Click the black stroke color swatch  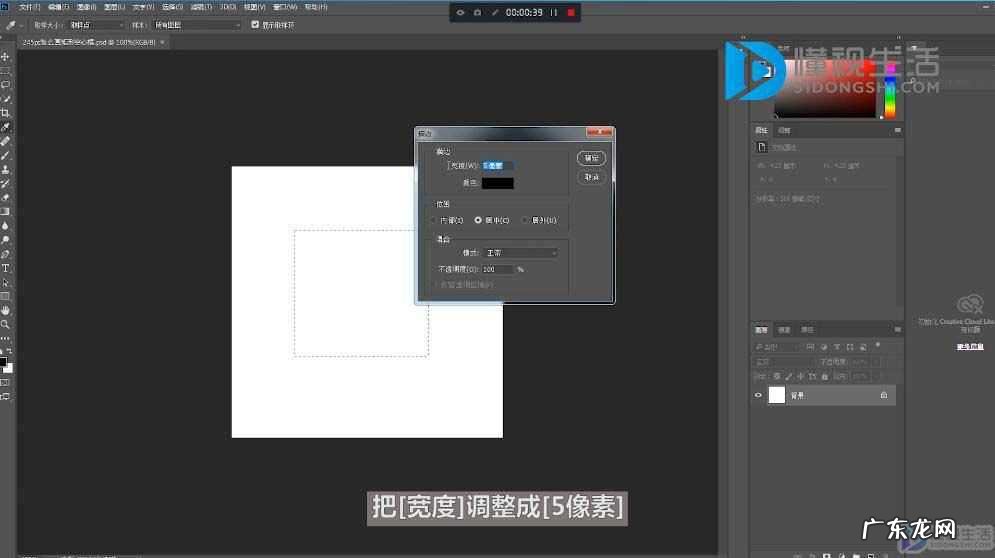coord(497,183)
